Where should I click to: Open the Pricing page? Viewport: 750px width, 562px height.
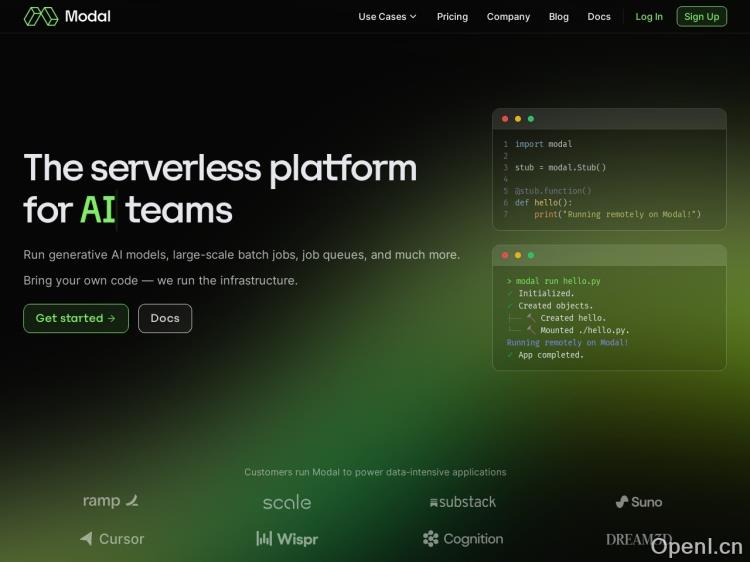tap(452, 17)
